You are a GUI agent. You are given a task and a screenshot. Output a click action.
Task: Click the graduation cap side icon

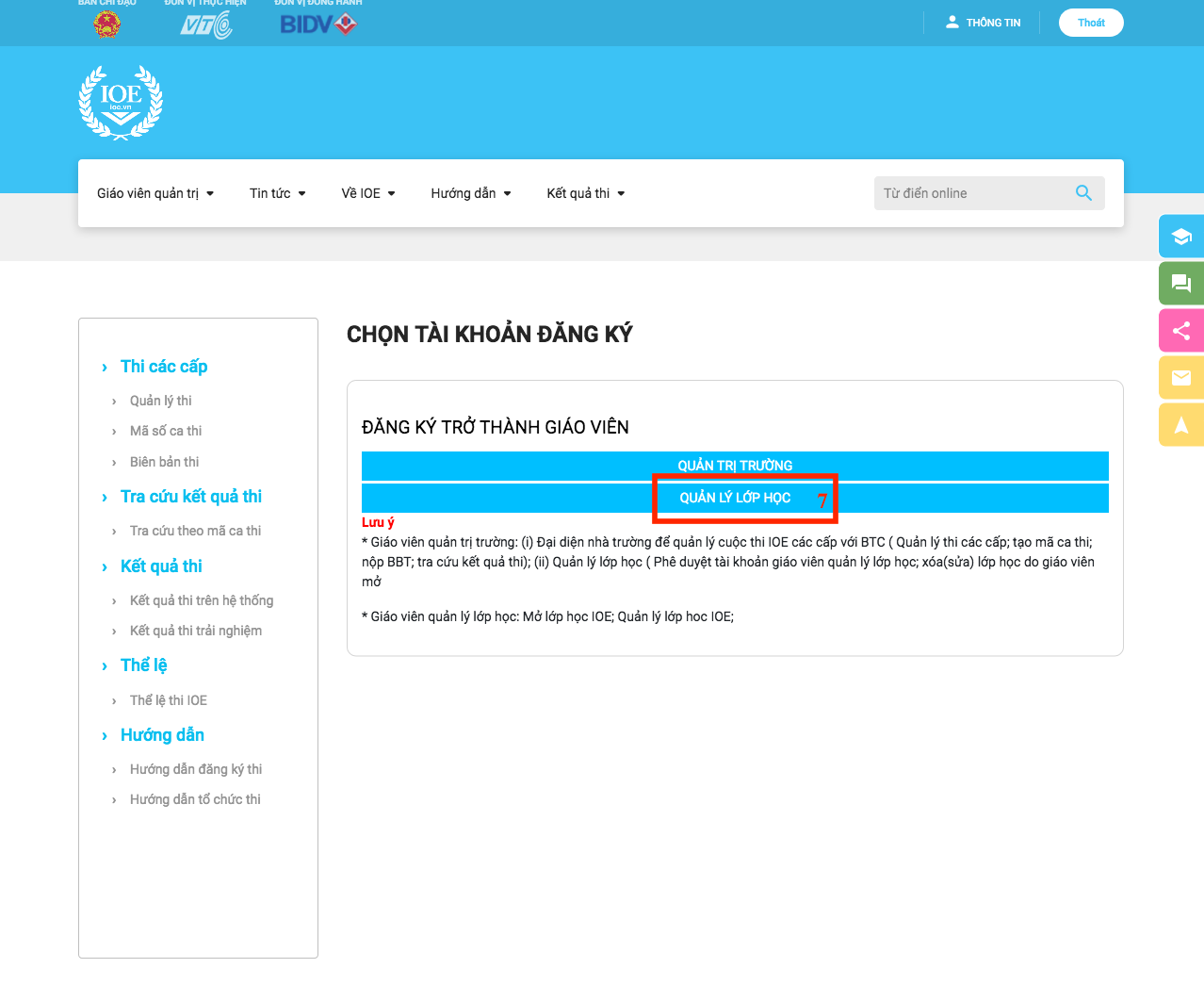coord(1180,237)
